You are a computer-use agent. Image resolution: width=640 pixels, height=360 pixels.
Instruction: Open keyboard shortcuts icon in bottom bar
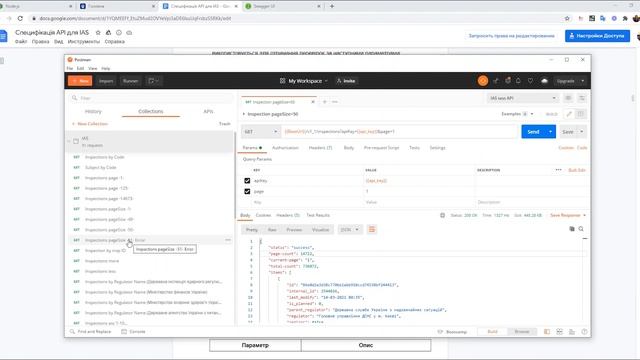click(572, 331)
